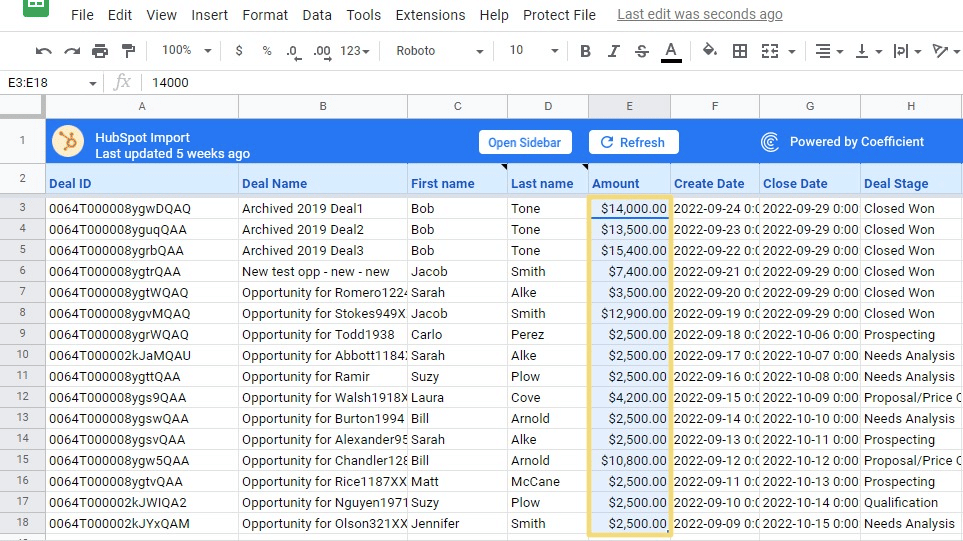Toggle italic formatting
Screen dimensions: 963x541
click(614, 51)
